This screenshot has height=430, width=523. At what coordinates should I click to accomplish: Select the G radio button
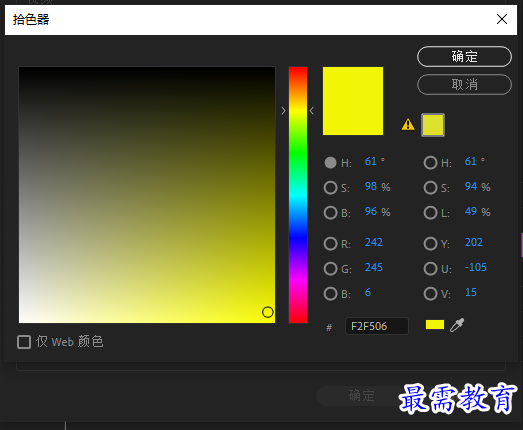coord(331,269)
